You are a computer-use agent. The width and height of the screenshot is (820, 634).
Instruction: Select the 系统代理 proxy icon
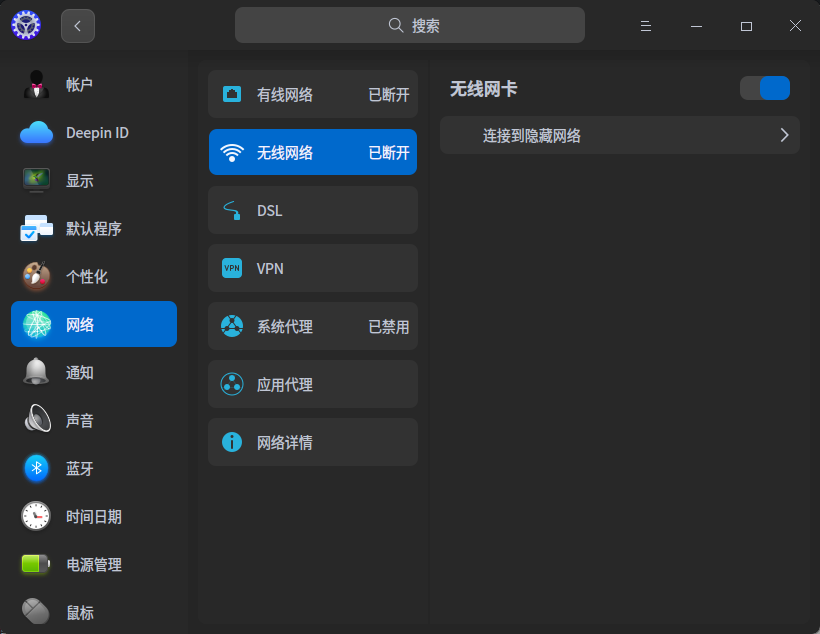click(x=231, y=326)
